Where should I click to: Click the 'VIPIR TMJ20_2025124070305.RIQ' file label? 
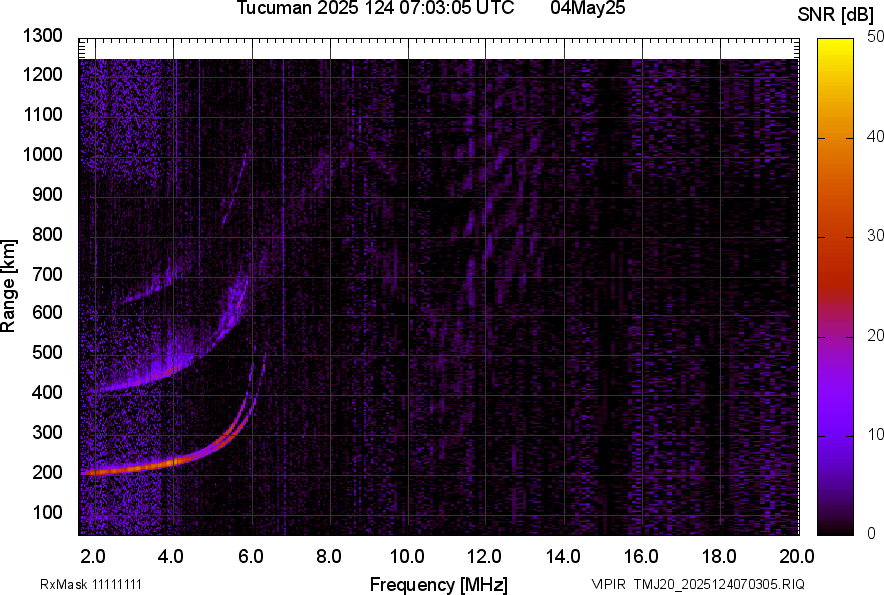click(698, 584)
